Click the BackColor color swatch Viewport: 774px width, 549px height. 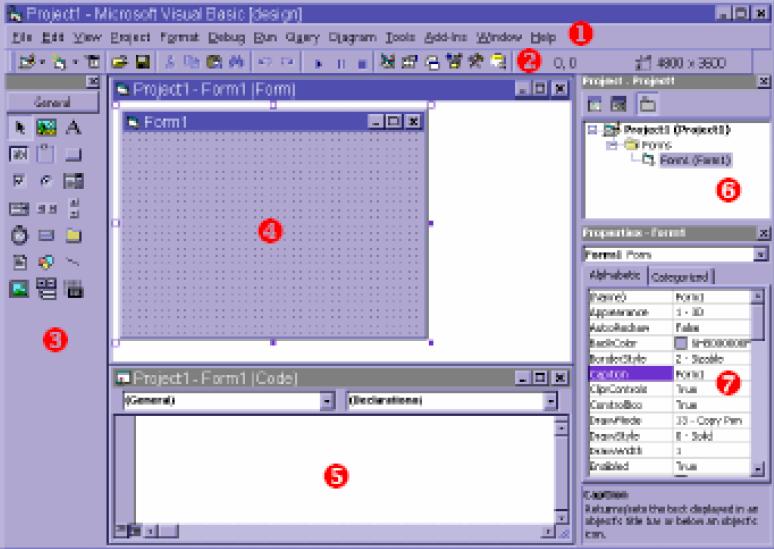click(681, 343)
